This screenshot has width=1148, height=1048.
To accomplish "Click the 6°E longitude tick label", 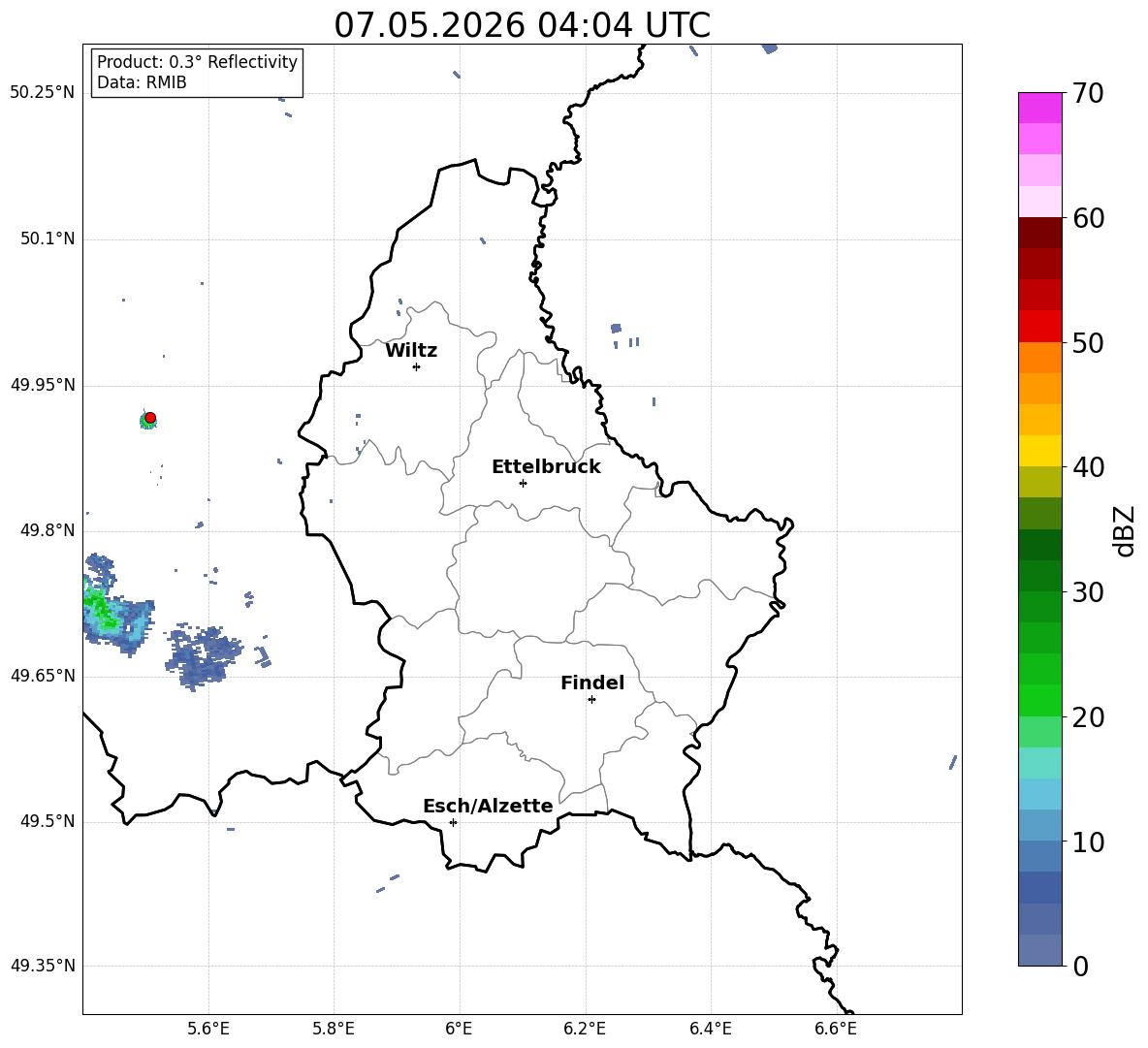I will pyautogui.click(x=459, y=1029).
